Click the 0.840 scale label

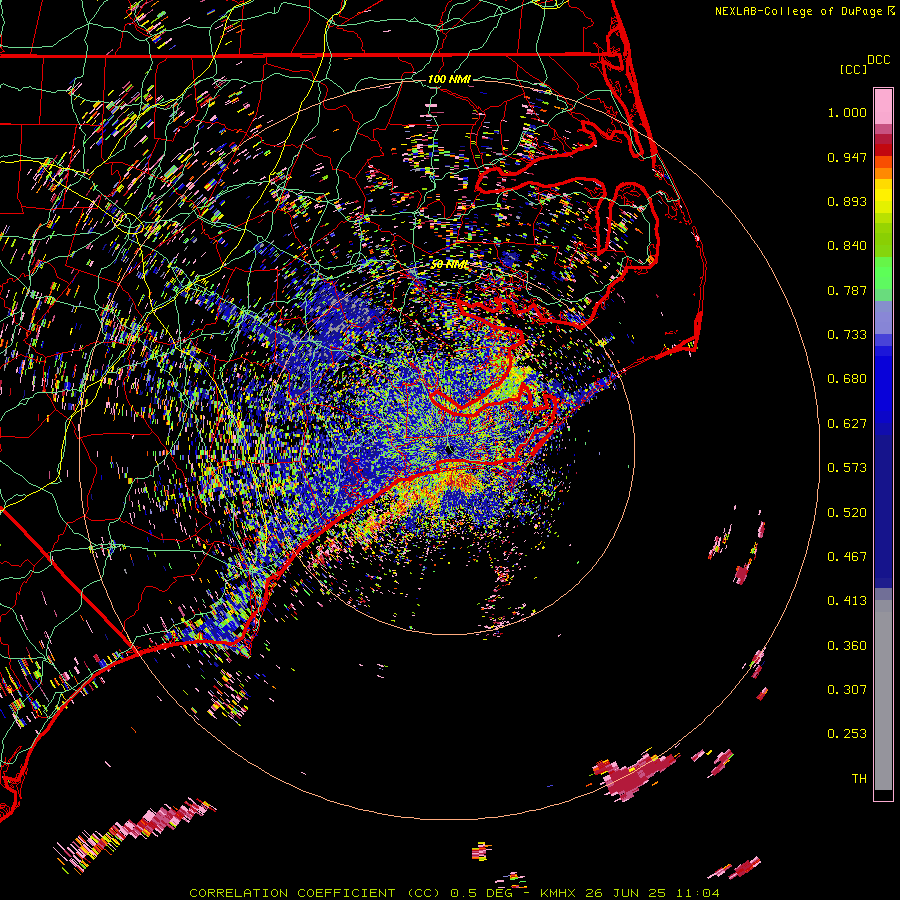847,246
